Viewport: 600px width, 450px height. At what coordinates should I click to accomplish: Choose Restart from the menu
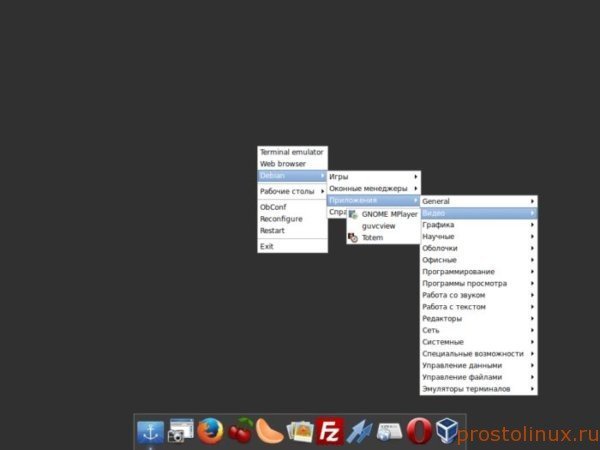[x=292, y=231]
